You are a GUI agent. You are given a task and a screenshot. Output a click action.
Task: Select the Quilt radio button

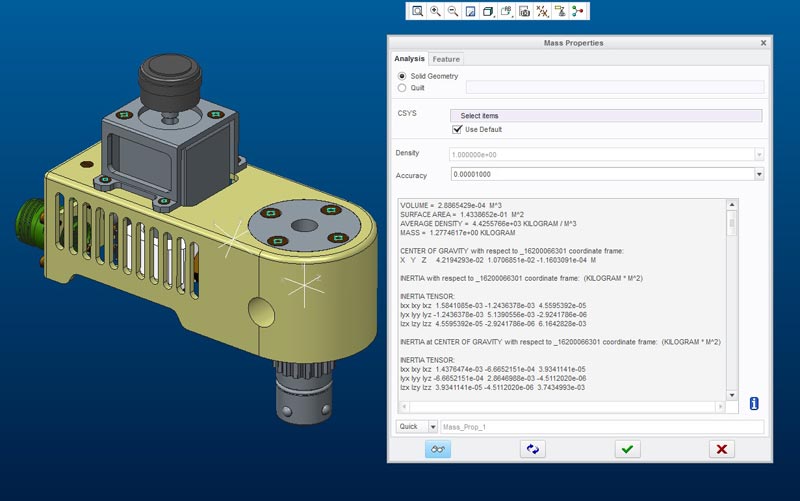point(402,87)
